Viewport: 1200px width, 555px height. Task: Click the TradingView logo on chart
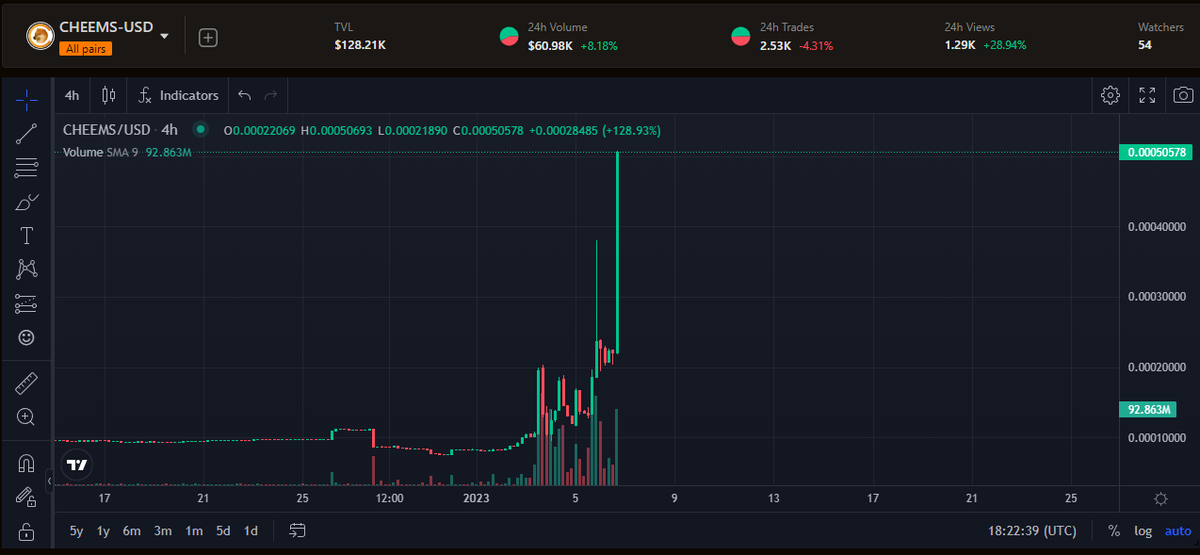click(x=76, y=464)
